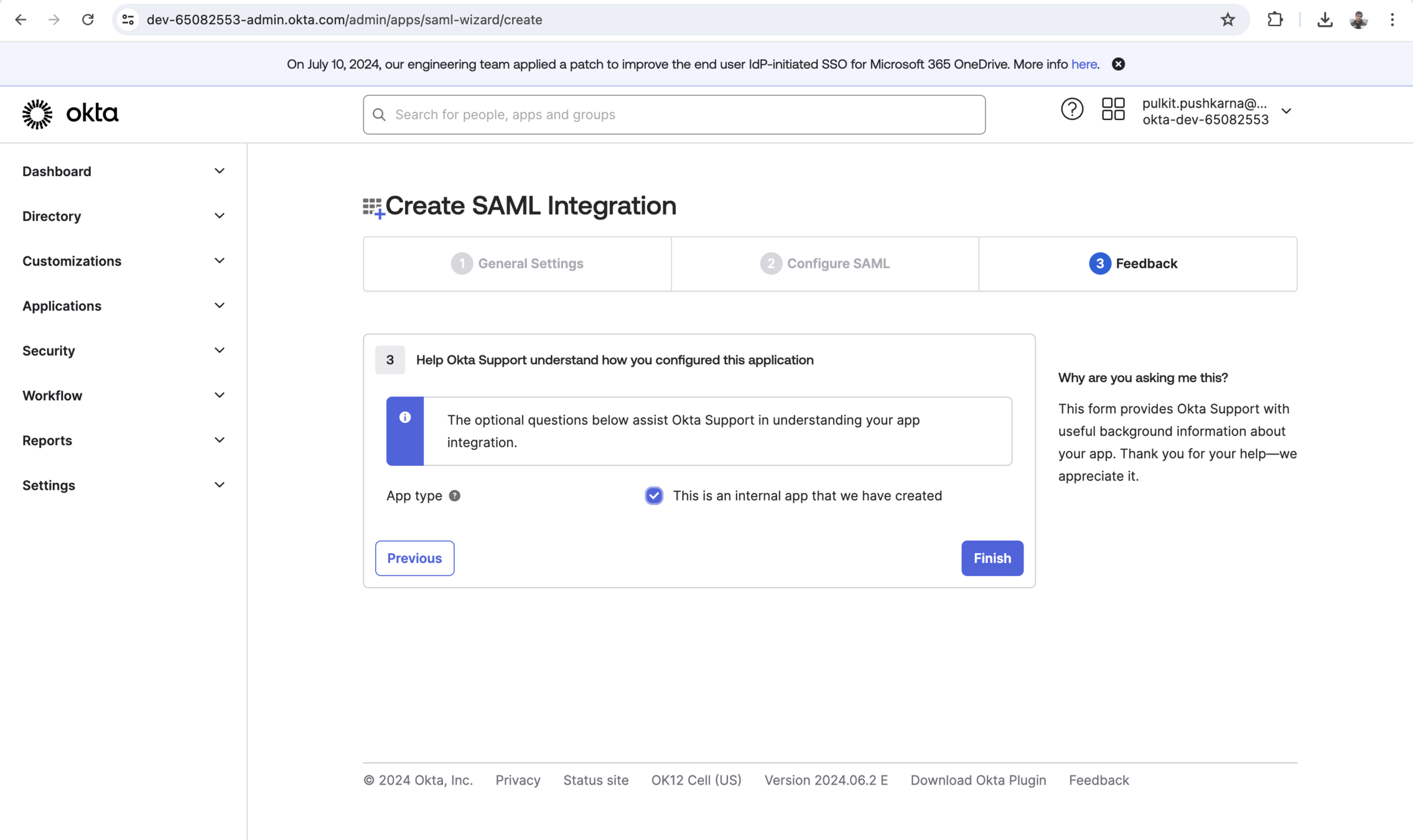Open browser extensions puzzle icon
Image resolution: width=1413 pixels, height=840 pixels.
click(1274, 20)
